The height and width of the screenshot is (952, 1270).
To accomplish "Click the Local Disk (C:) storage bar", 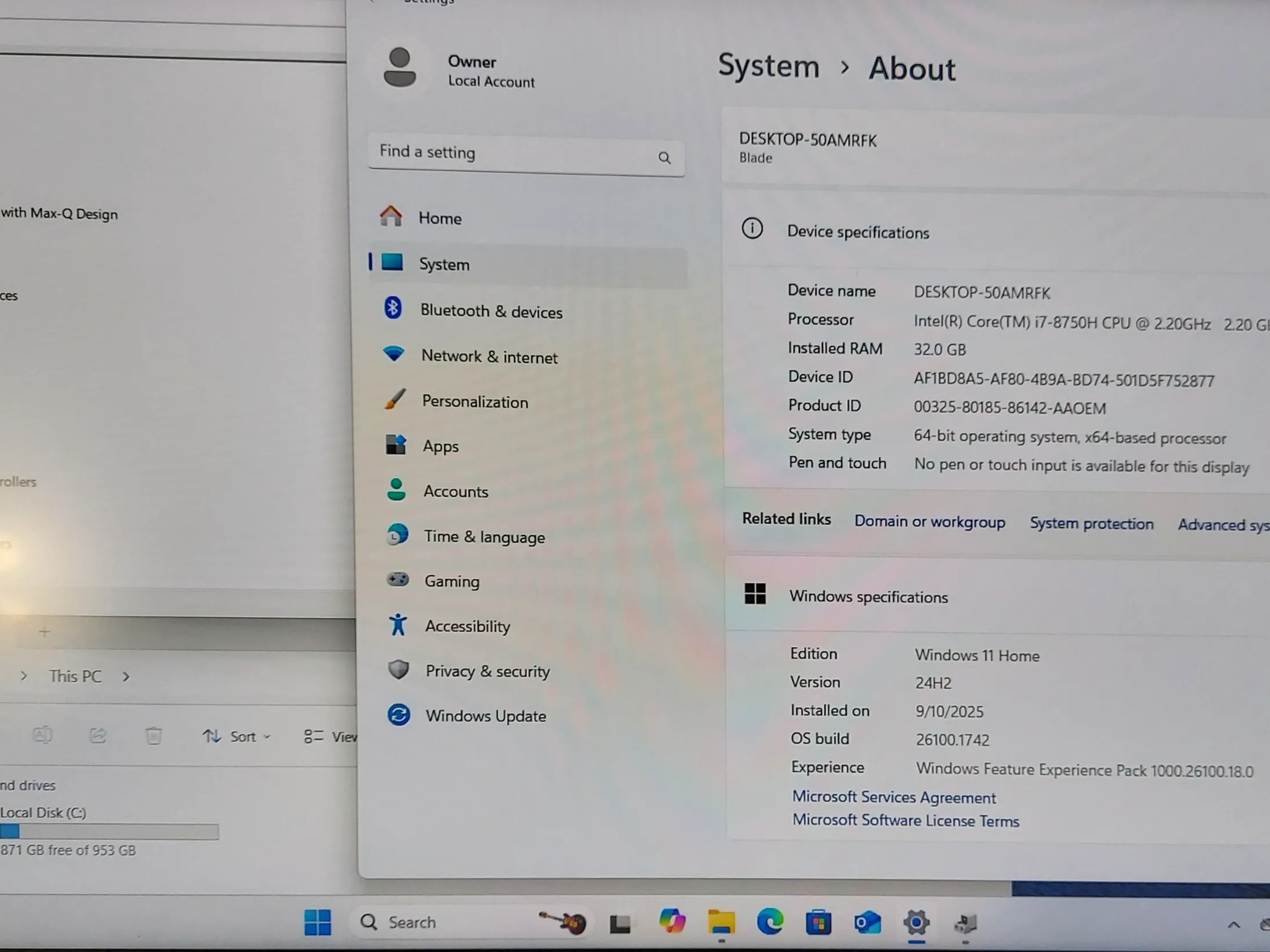I will click(109, 831).
